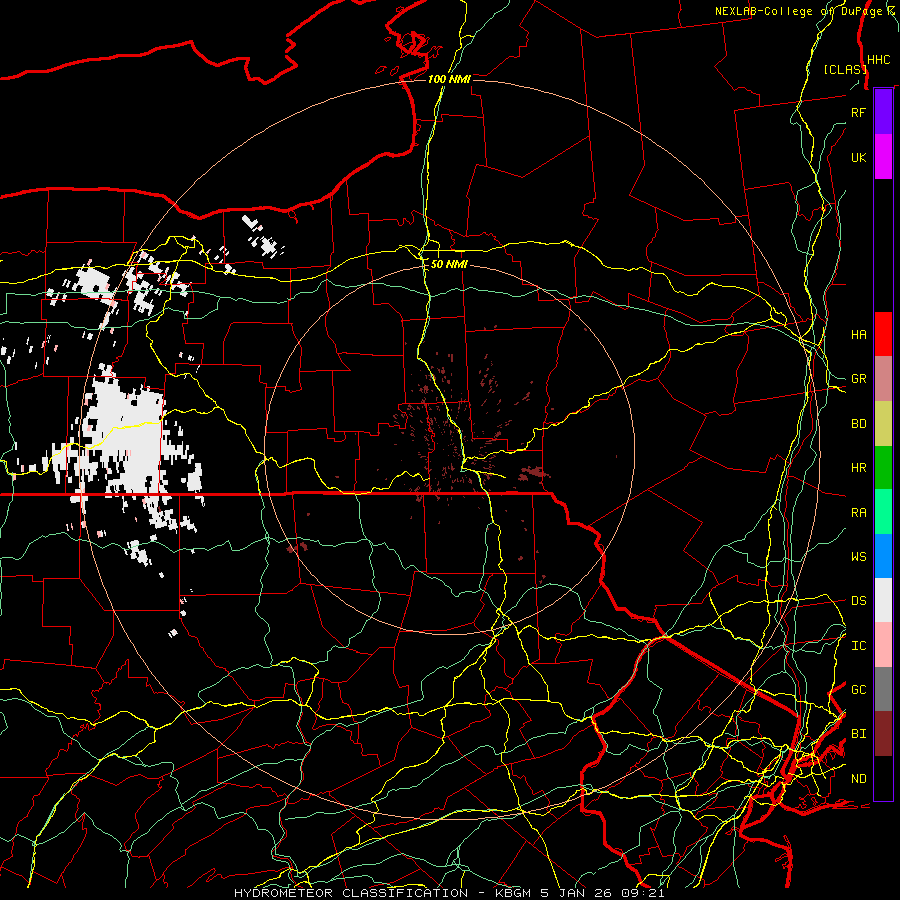Select the BD big drops swatch
The image size is (900, 900).
coord(883,424)
